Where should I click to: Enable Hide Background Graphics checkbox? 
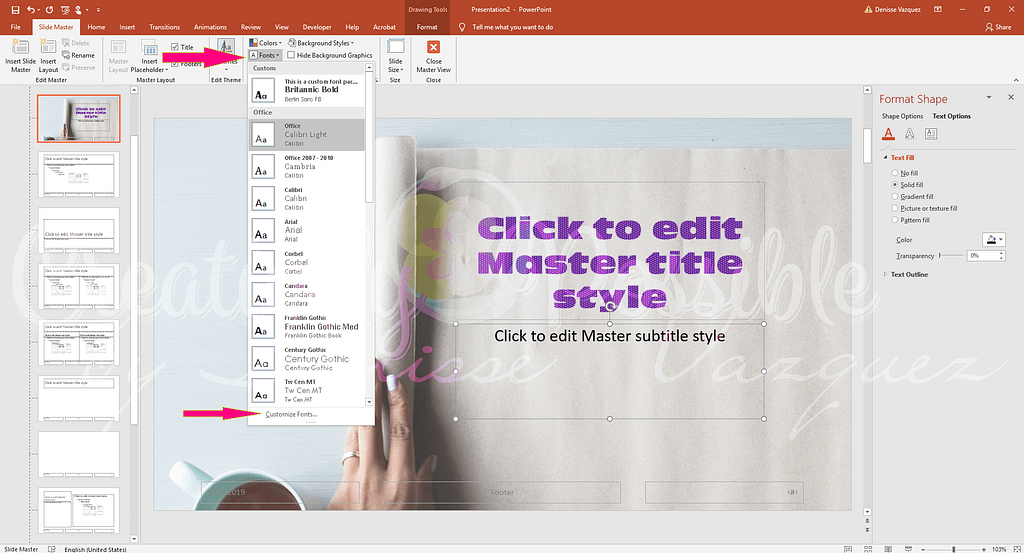(291, 55)
